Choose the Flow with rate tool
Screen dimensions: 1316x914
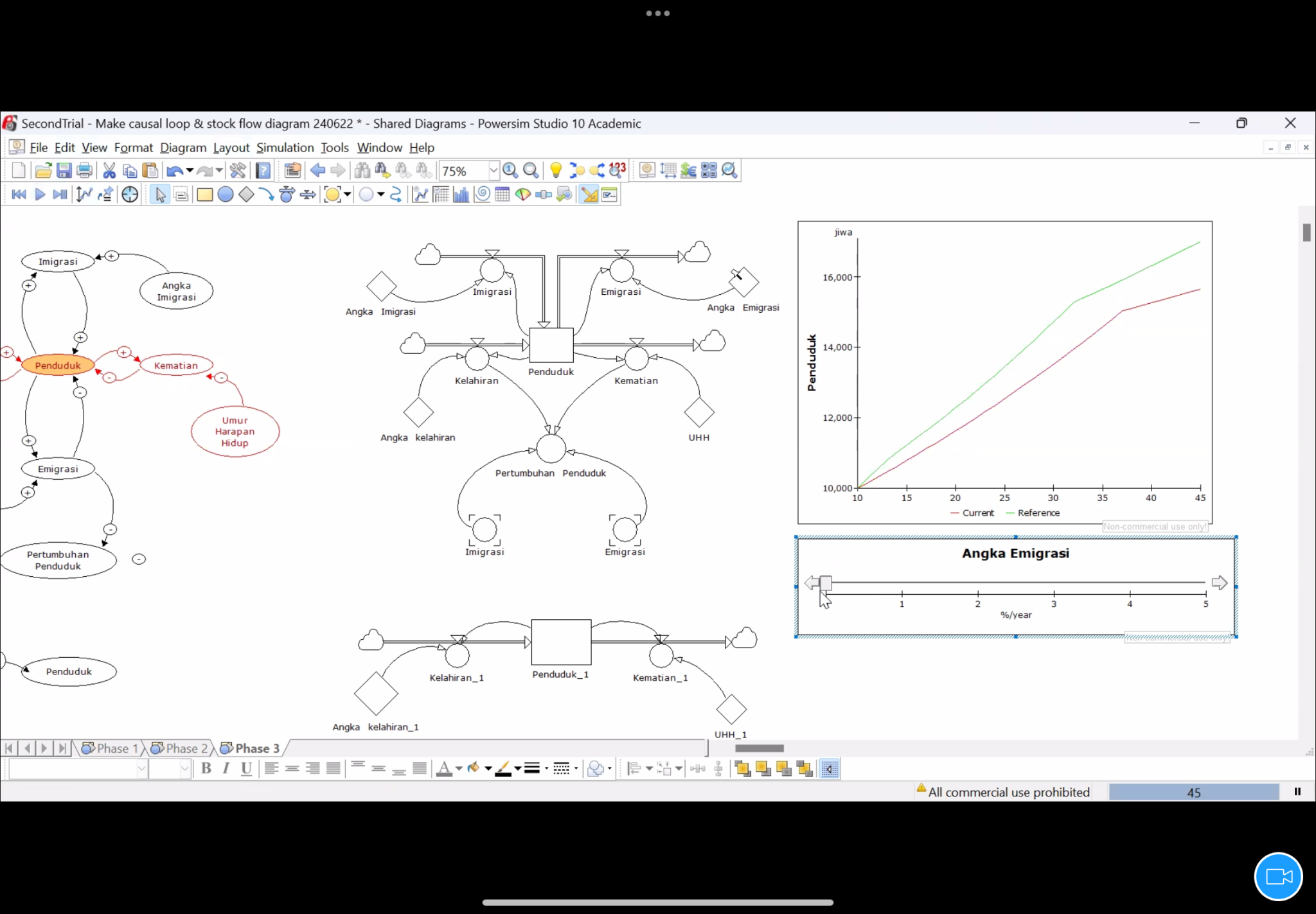[x=287, y=195]
